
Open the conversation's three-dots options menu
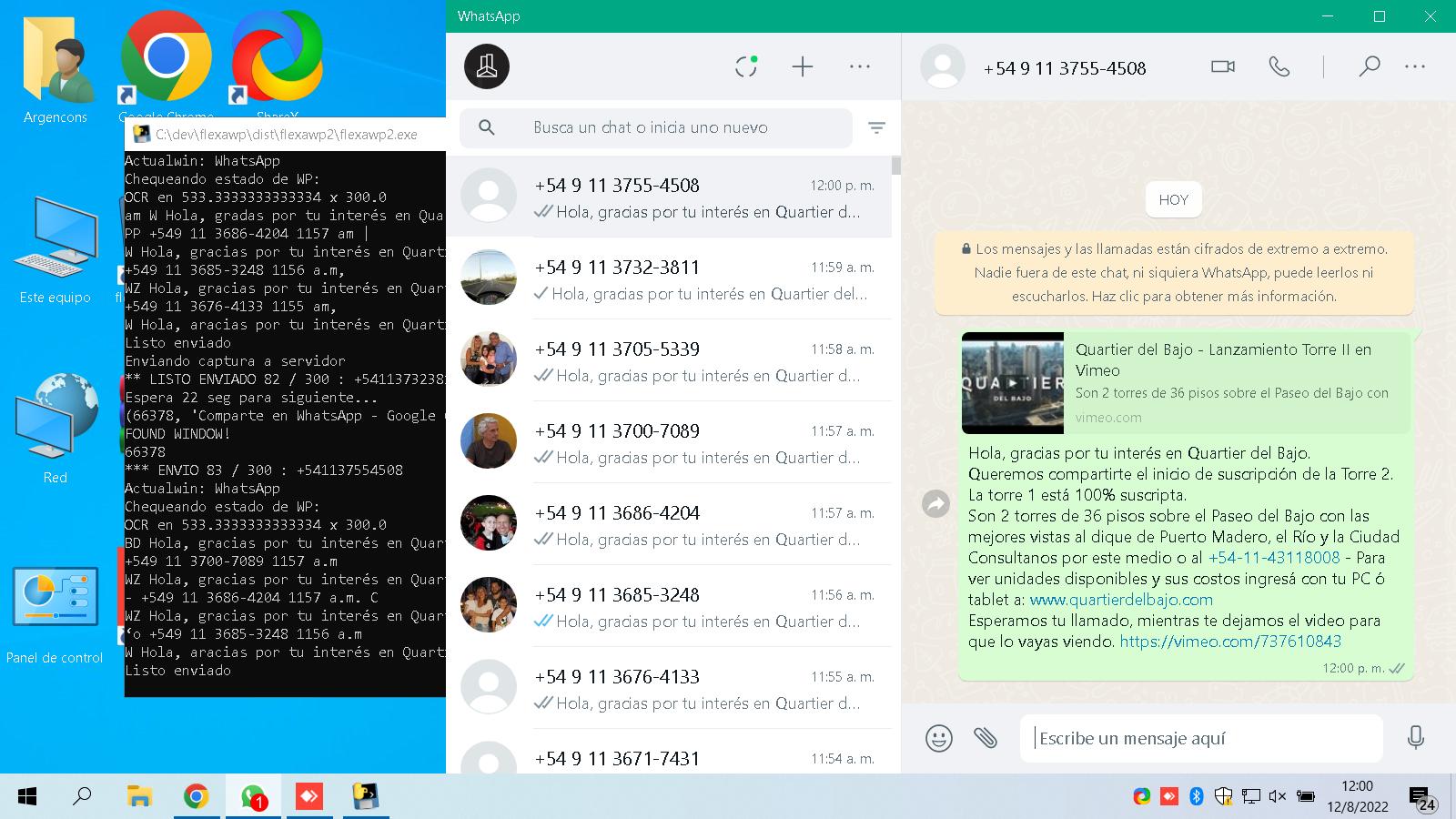[1415, 66]
